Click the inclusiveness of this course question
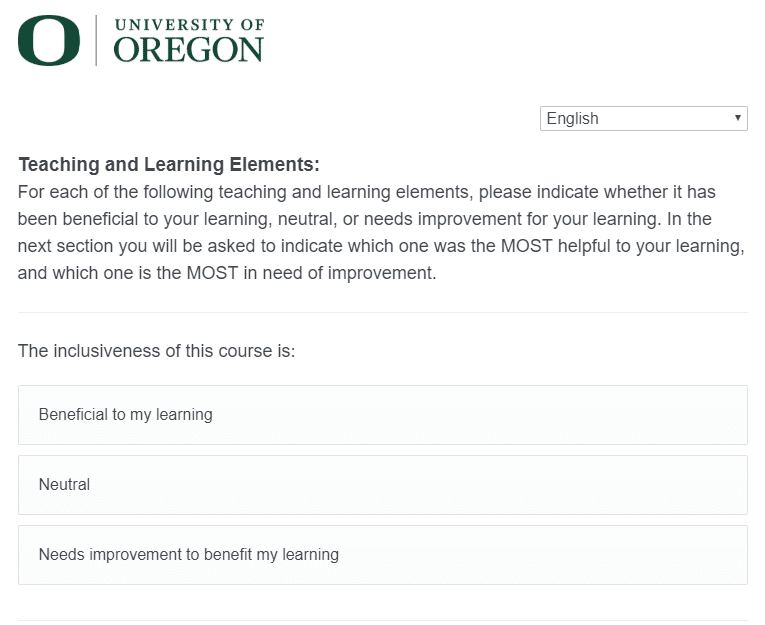This screenshot has height=625, width=765. (157, 351)
